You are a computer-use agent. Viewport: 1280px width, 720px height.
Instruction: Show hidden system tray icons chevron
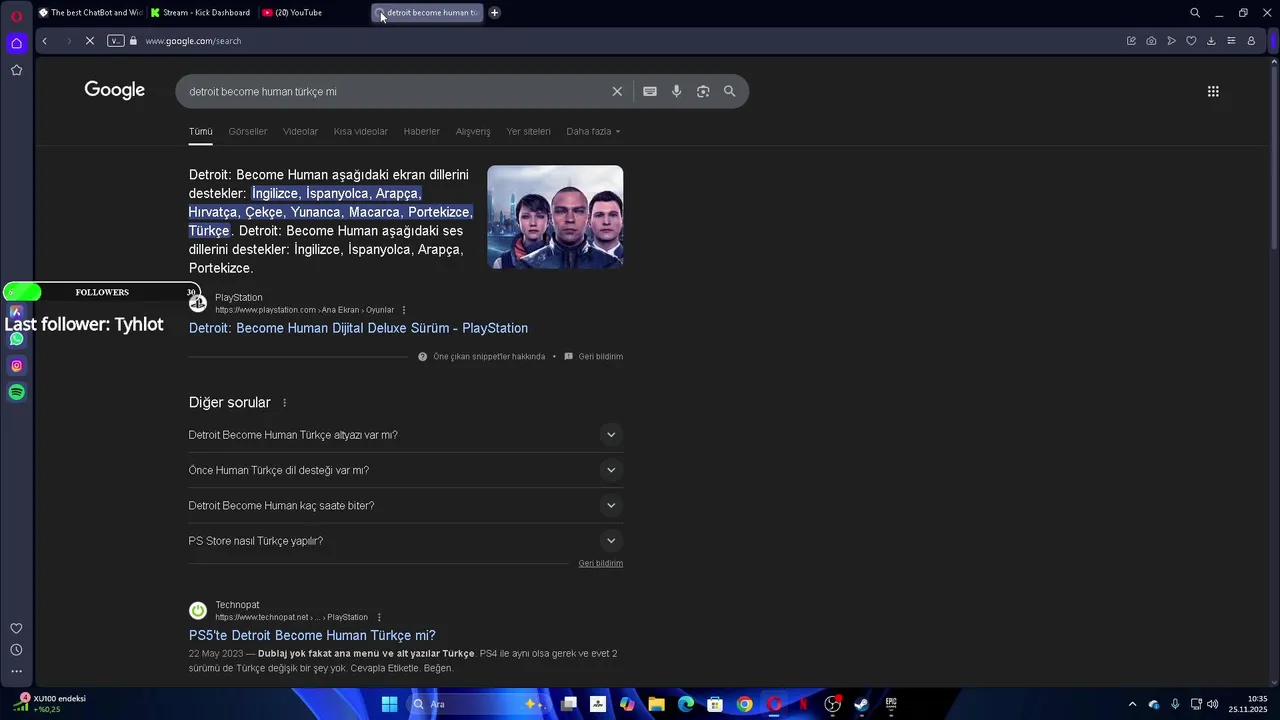tap(1132, 704)
